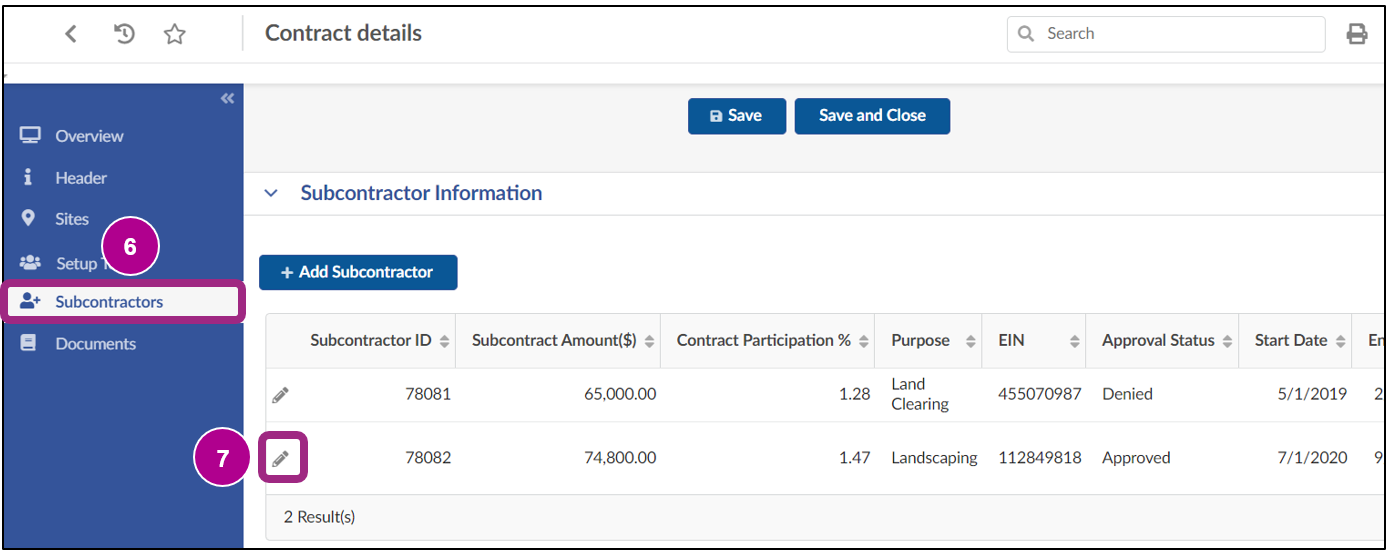
Task: Click the 74,800.00 amount cell
Action: coord(620,458)
